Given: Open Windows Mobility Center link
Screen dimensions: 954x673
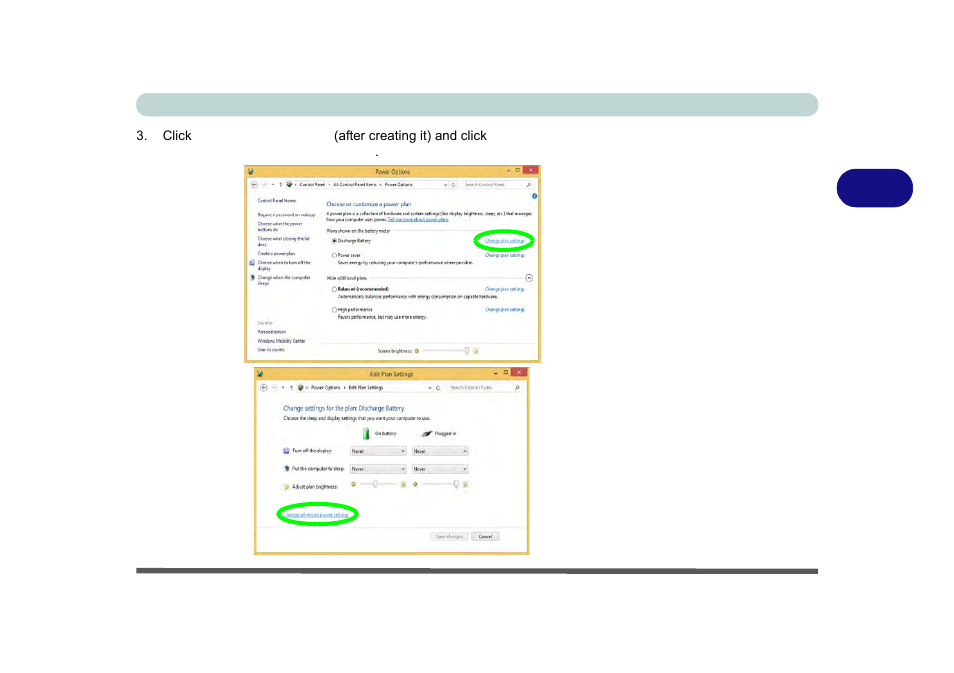Looking at the screenshot, I should pyautogui.click(x=282, y=341).
